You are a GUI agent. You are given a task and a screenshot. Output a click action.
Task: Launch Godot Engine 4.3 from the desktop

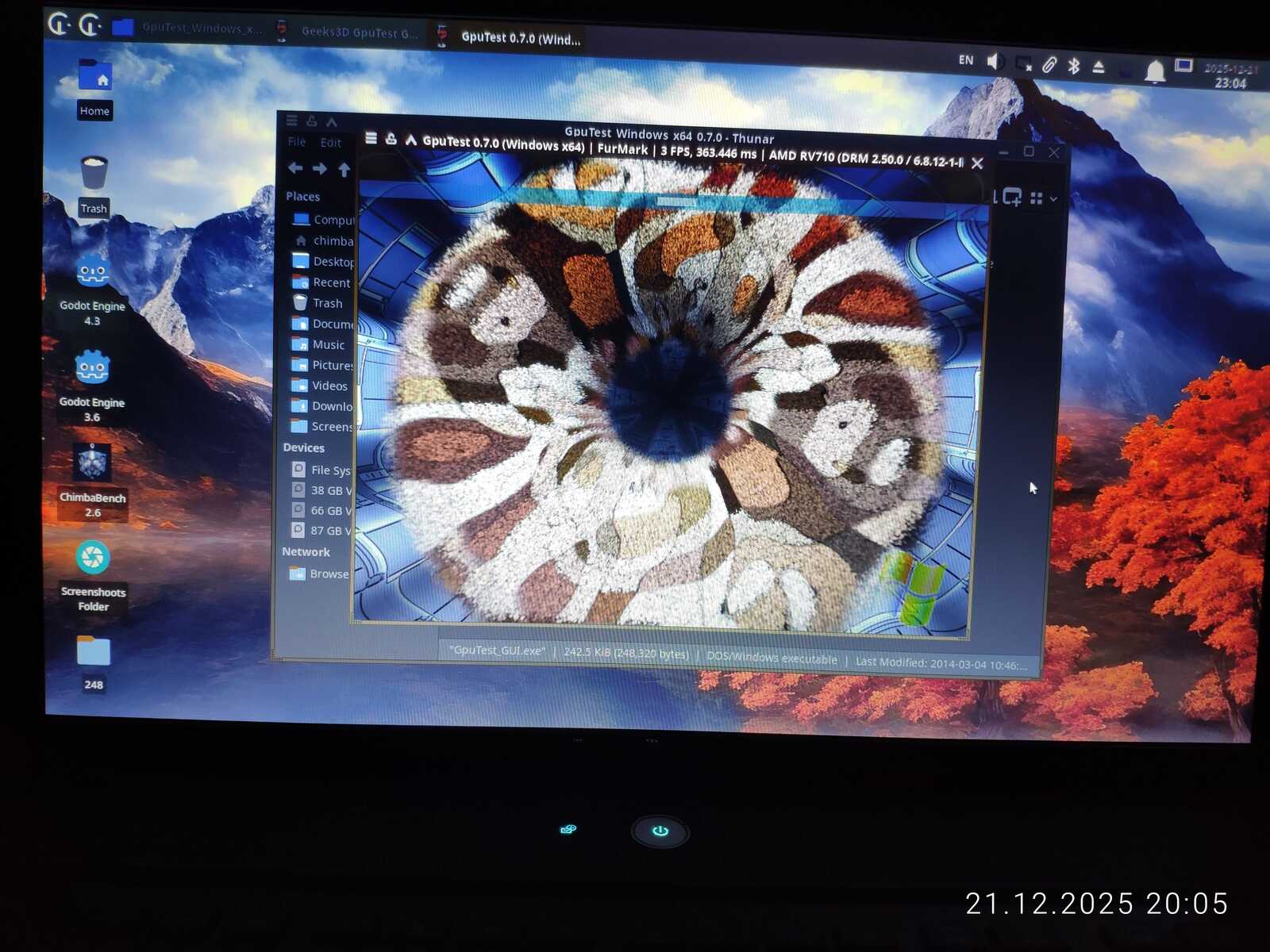coord(92,290)
